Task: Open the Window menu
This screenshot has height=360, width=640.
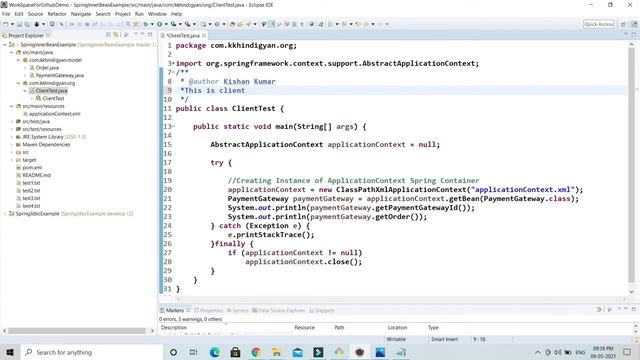Action: click(157, 14)
